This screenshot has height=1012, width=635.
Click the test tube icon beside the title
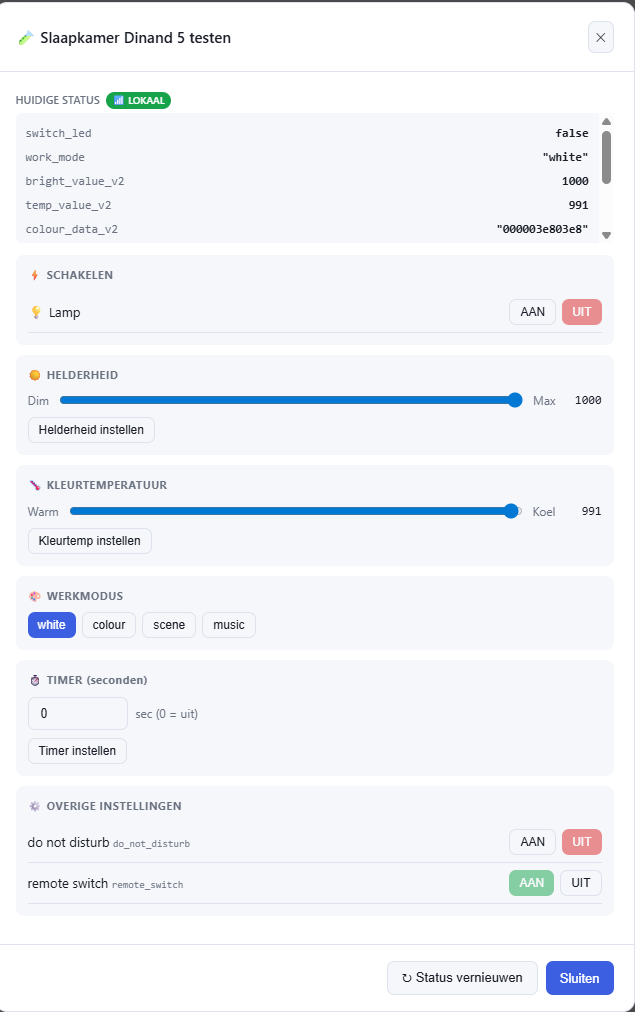(x=25, y=38)
